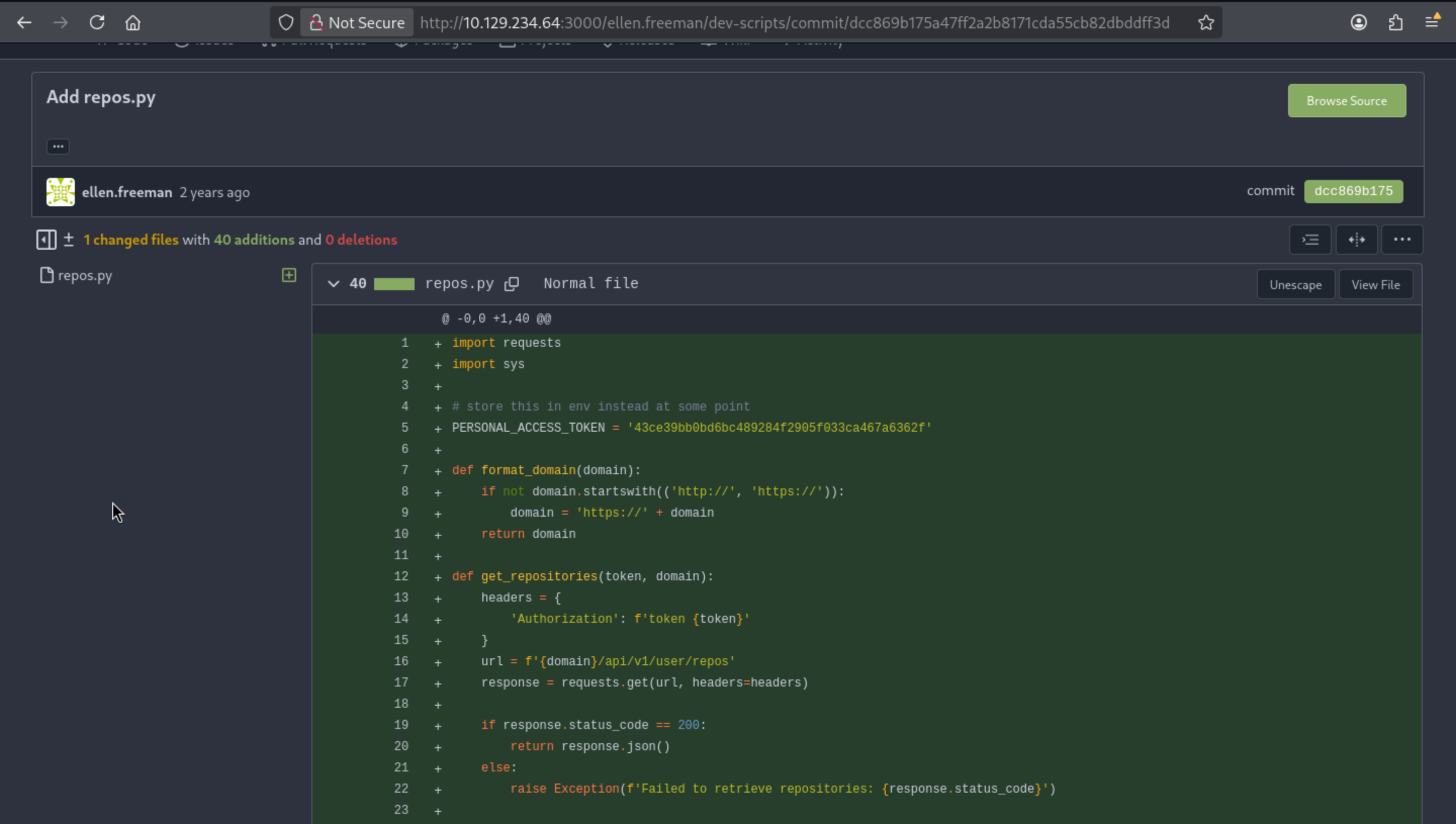
Task: Collapse the repos.py diff chevron
Action: coord(333,284)
